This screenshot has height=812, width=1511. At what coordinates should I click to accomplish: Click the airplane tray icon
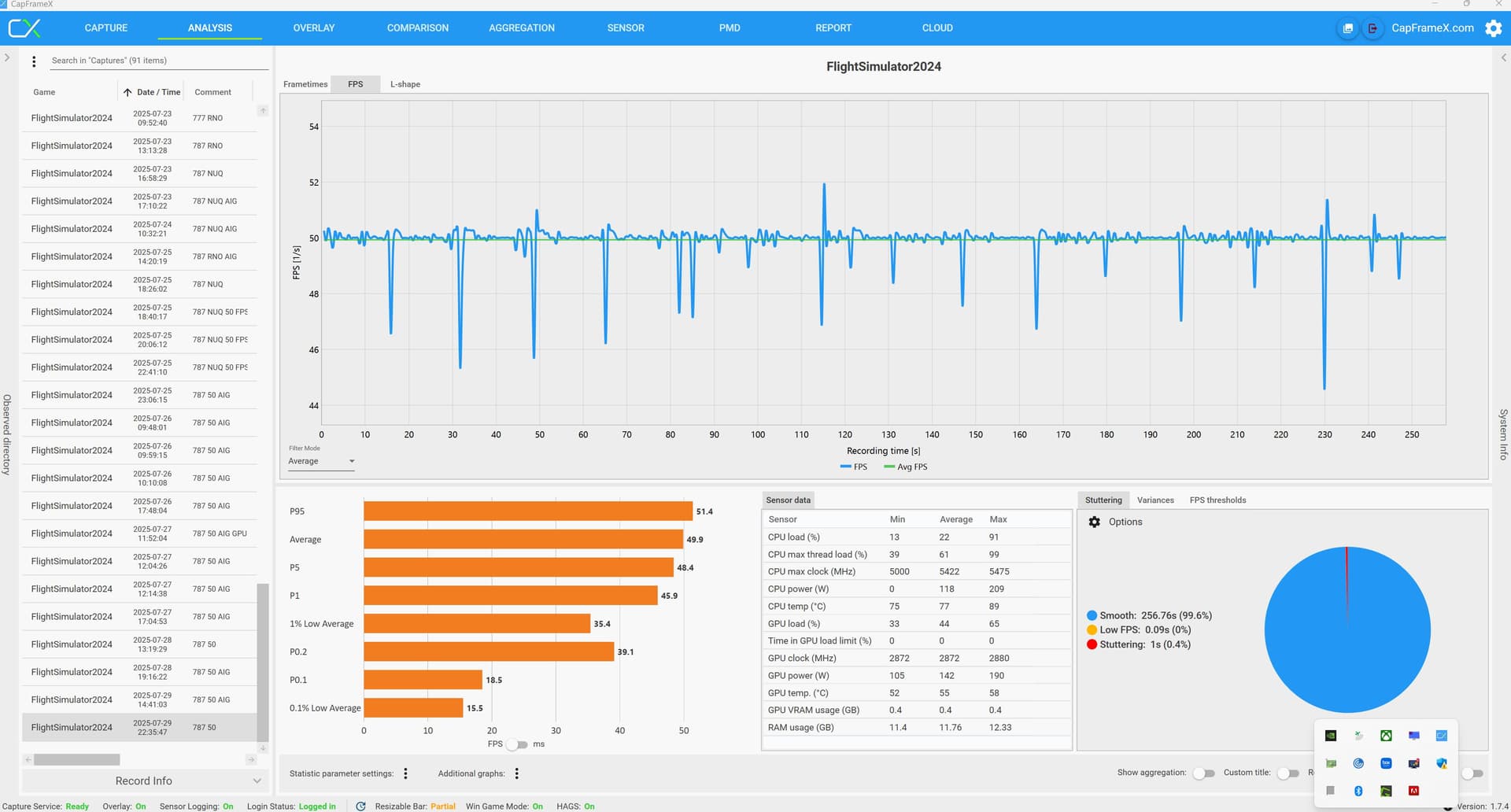click(1358, 736)
